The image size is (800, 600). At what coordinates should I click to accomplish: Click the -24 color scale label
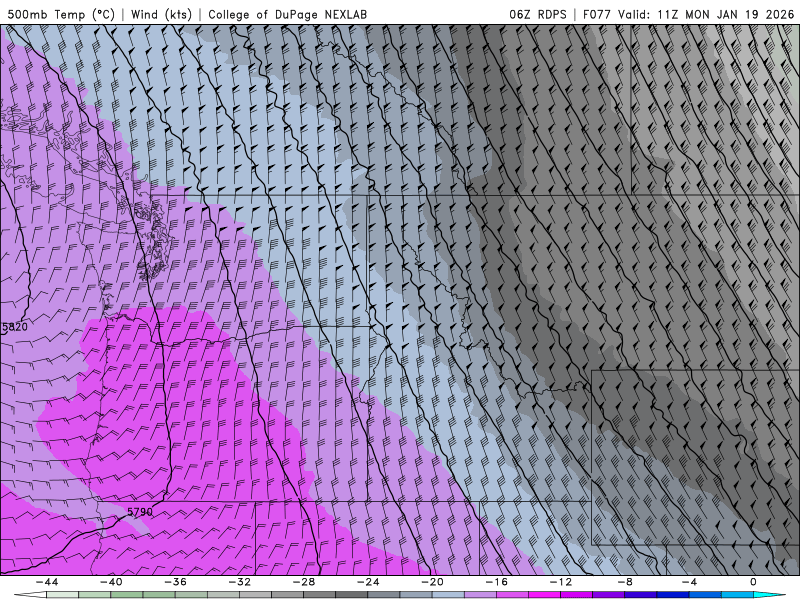[x=368, y=582]
